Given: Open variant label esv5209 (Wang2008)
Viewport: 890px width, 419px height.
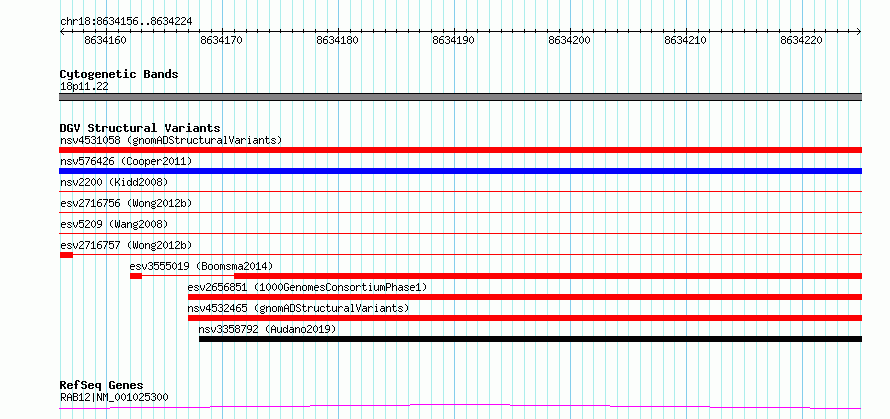Looking at the screenshot, I should [114, 224].
